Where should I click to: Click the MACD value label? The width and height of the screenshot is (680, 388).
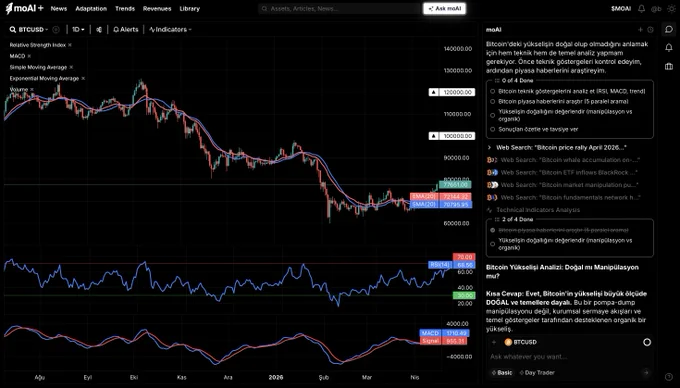[445, 333]
